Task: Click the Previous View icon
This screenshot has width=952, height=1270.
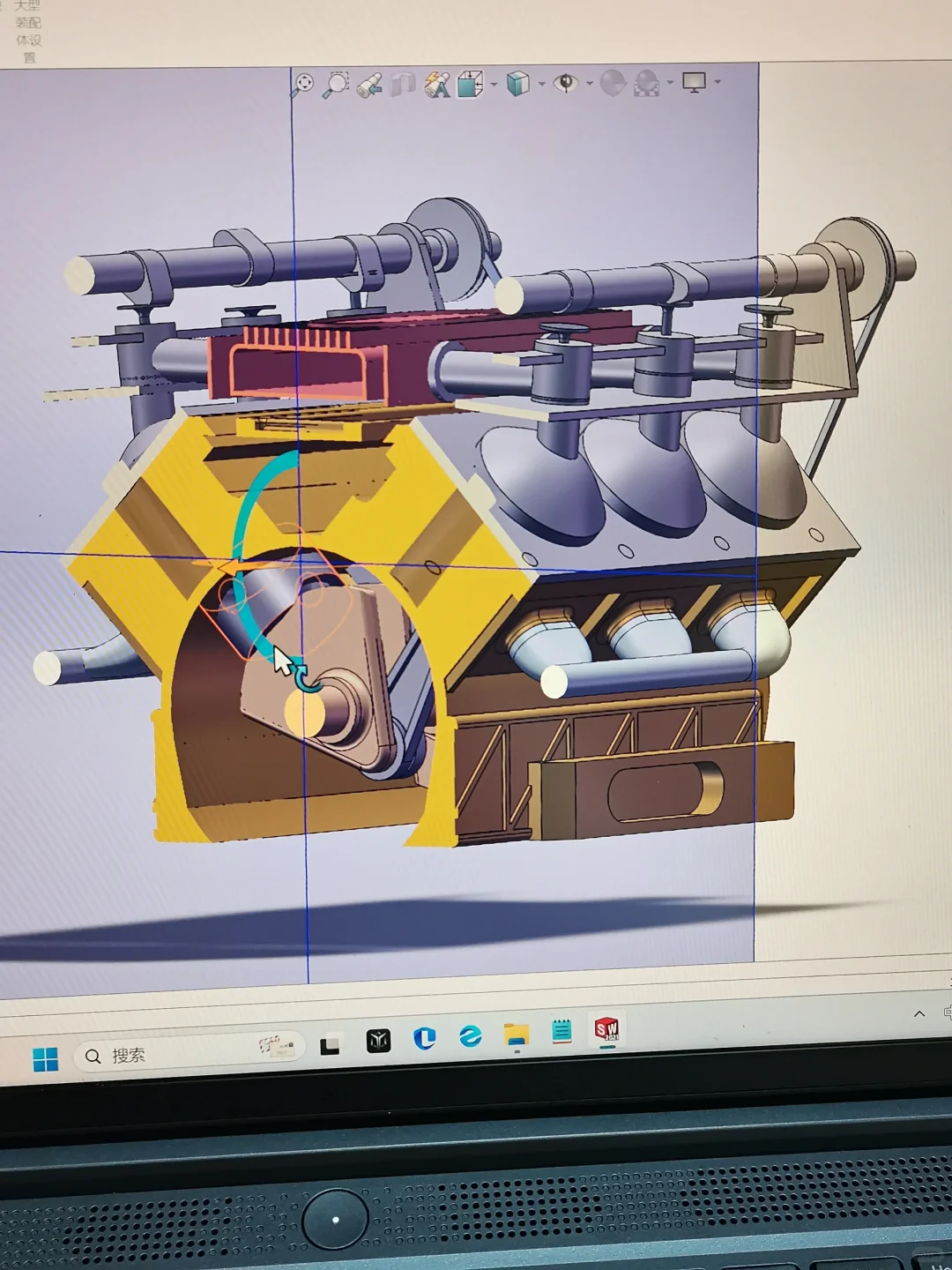Action: click(370, 85)
